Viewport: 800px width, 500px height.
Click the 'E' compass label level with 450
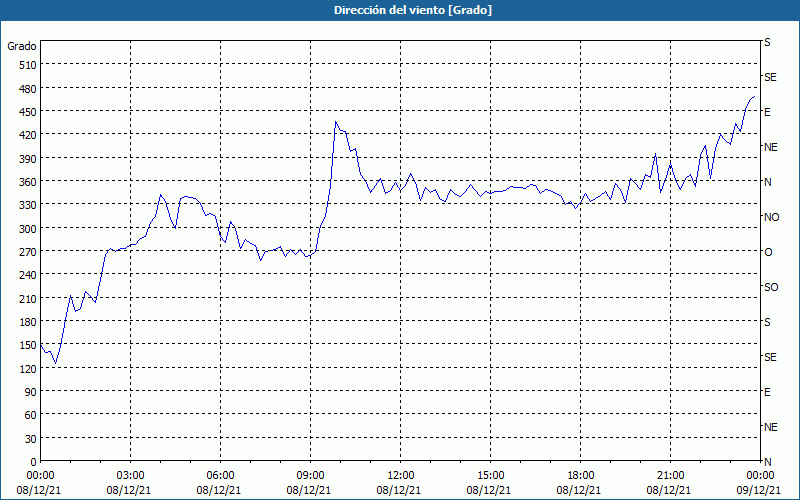[x=767, y=112]
